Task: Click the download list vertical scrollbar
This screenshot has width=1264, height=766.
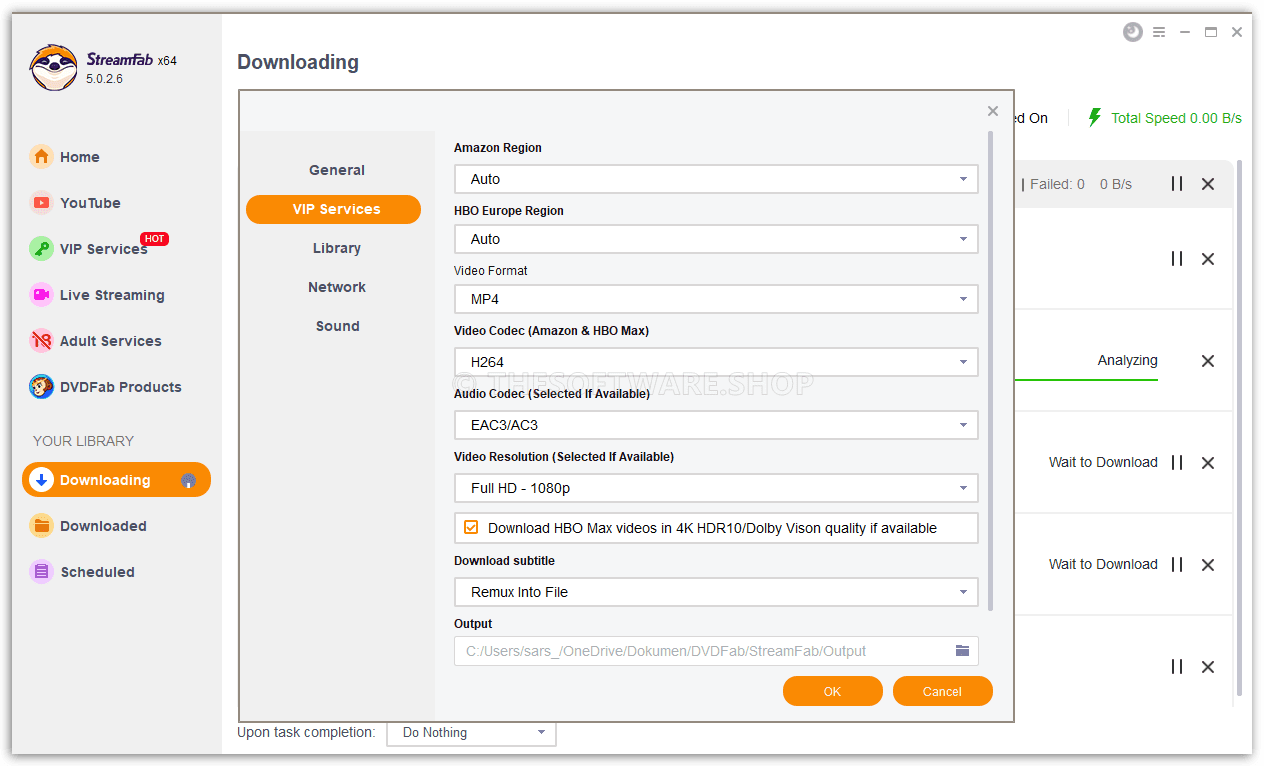Action: tap(1240, 428)
